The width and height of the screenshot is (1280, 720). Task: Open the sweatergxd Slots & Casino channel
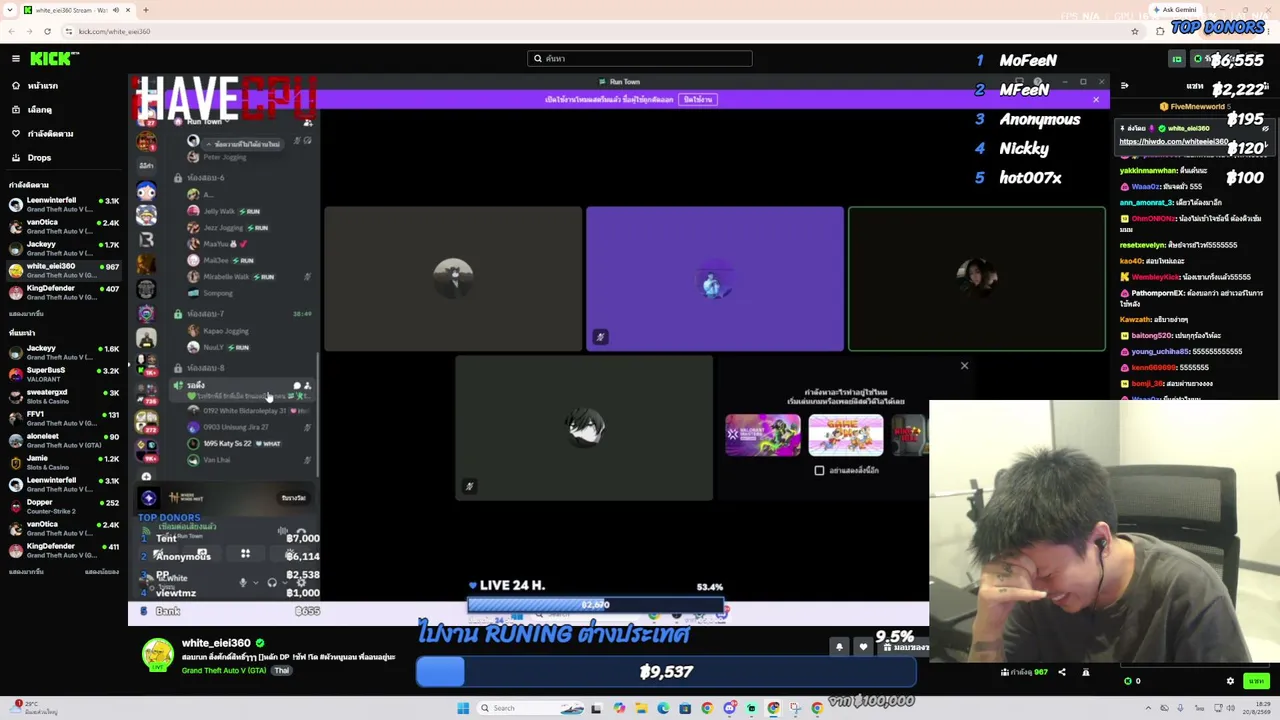64,396
